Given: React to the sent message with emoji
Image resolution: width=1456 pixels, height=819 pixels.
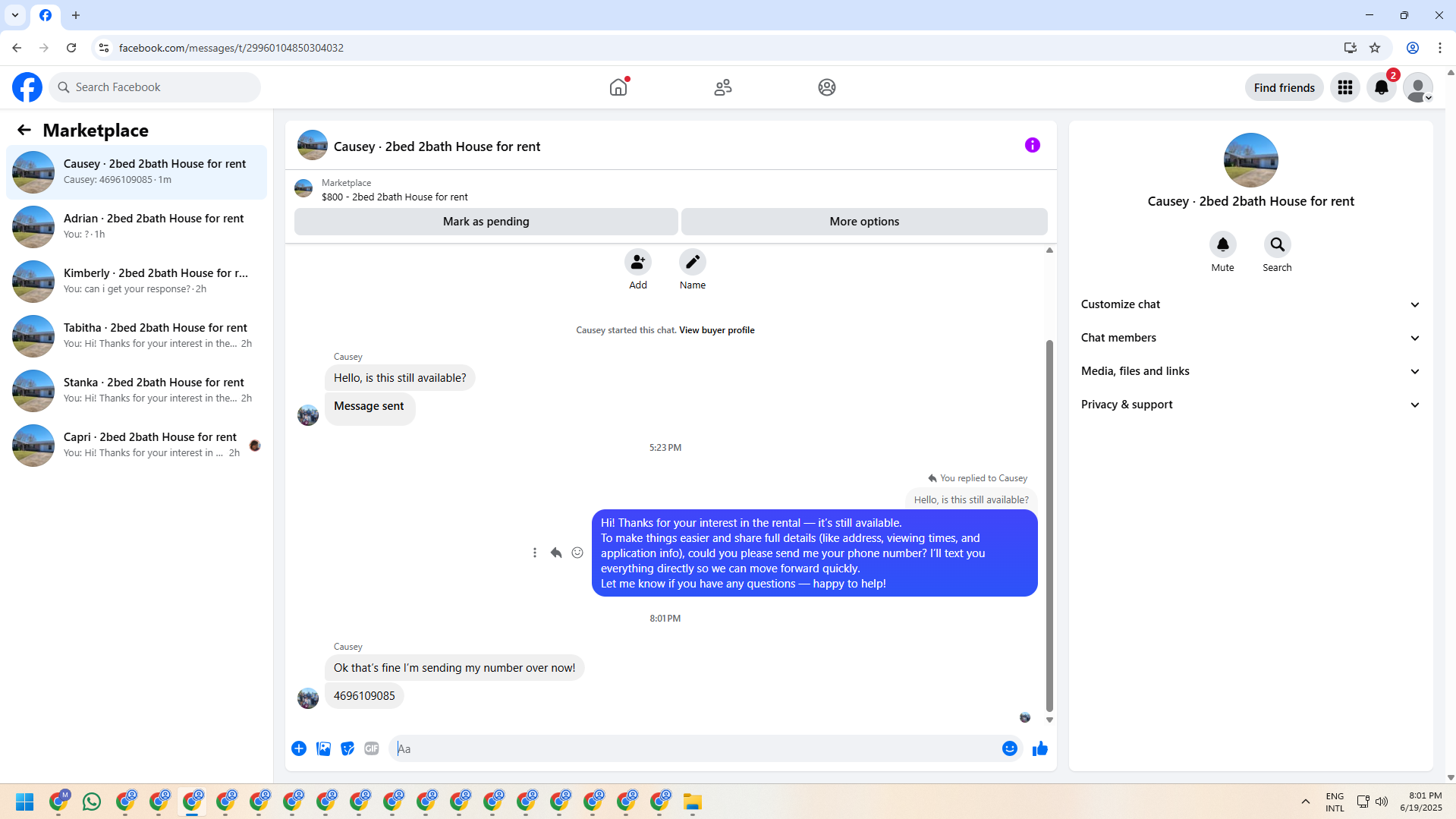Looking at the screenshot, I should pos(577,553).
